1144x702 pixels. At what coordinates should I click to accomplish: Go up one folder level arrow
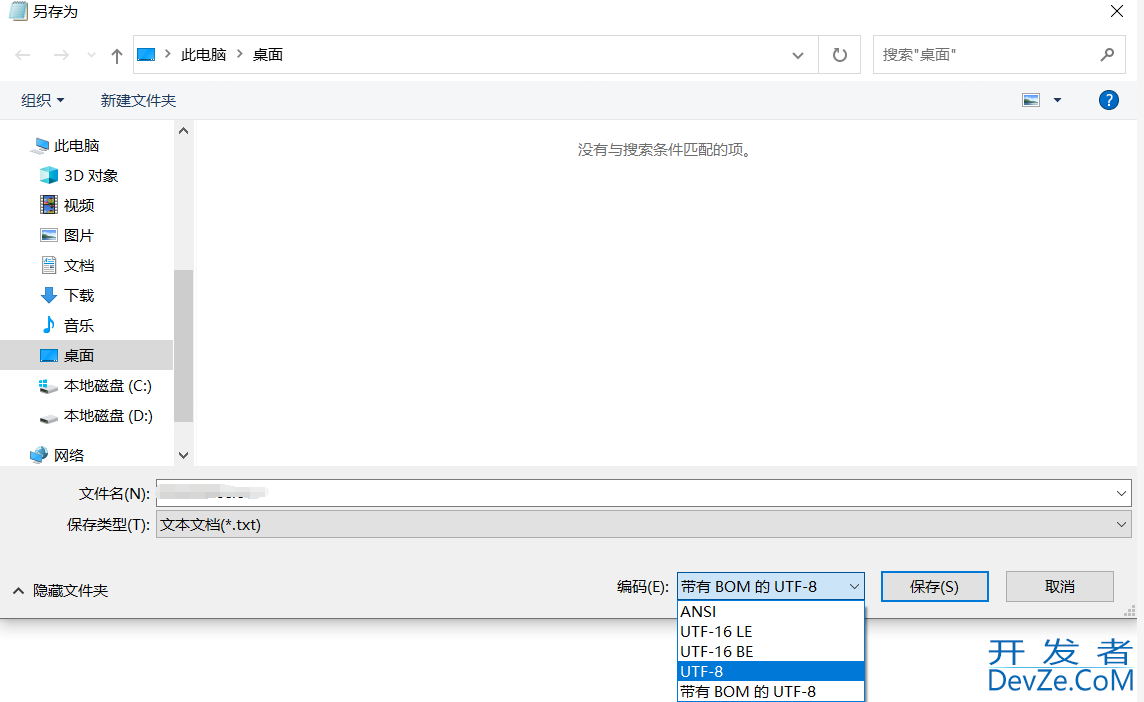click(117, 55)
